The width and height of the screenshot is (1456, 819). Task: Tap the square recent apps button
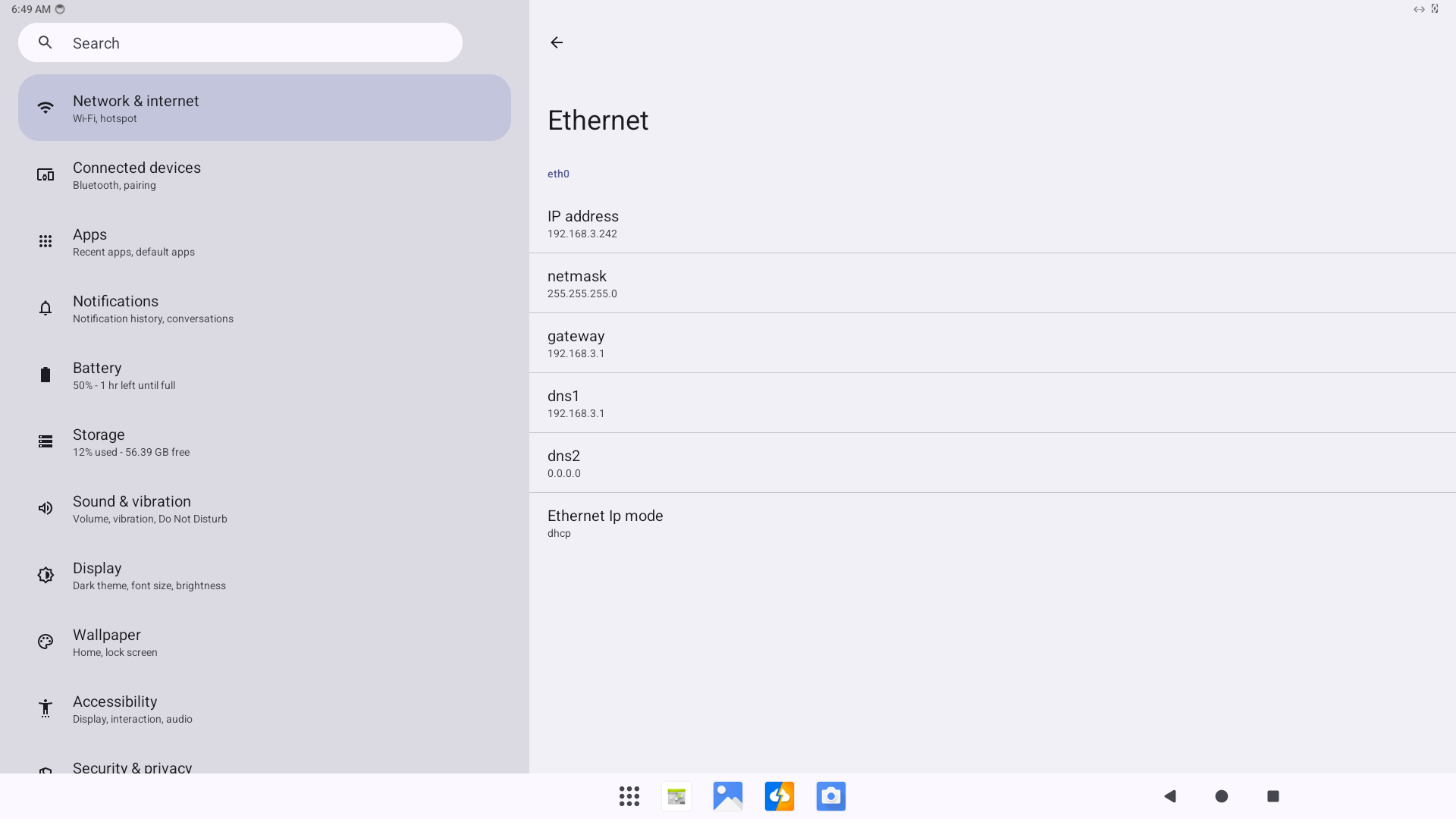point(1273,796)
